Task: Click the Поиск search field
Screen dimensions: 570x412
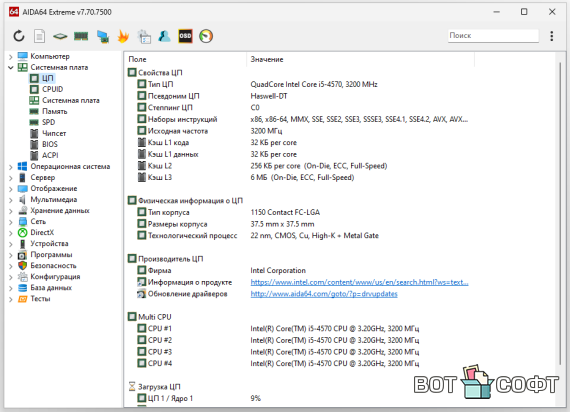Action: click(x=493, y=36)
